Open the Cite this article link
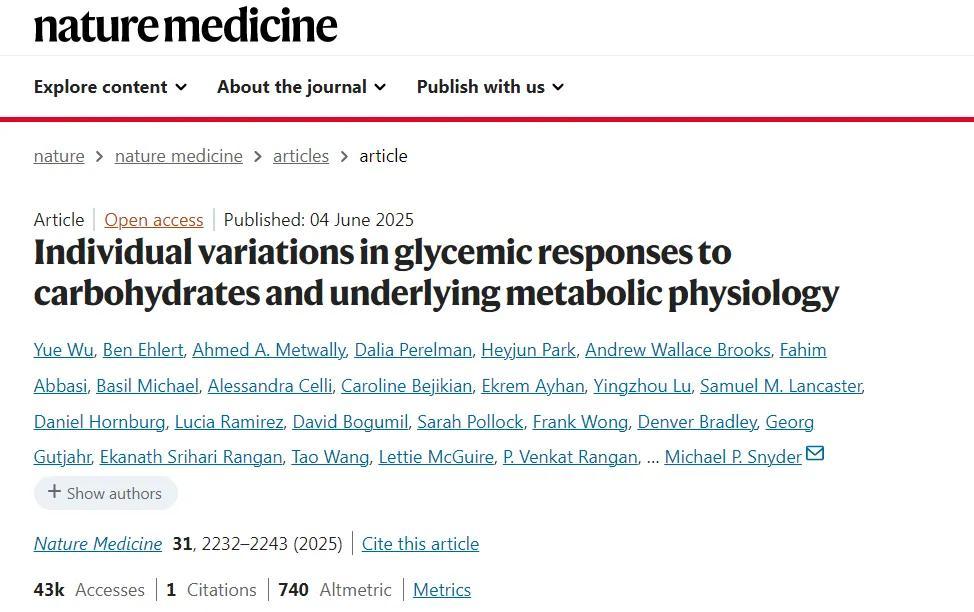This screenshot has height=612, width=974. (x=420, y=544)
